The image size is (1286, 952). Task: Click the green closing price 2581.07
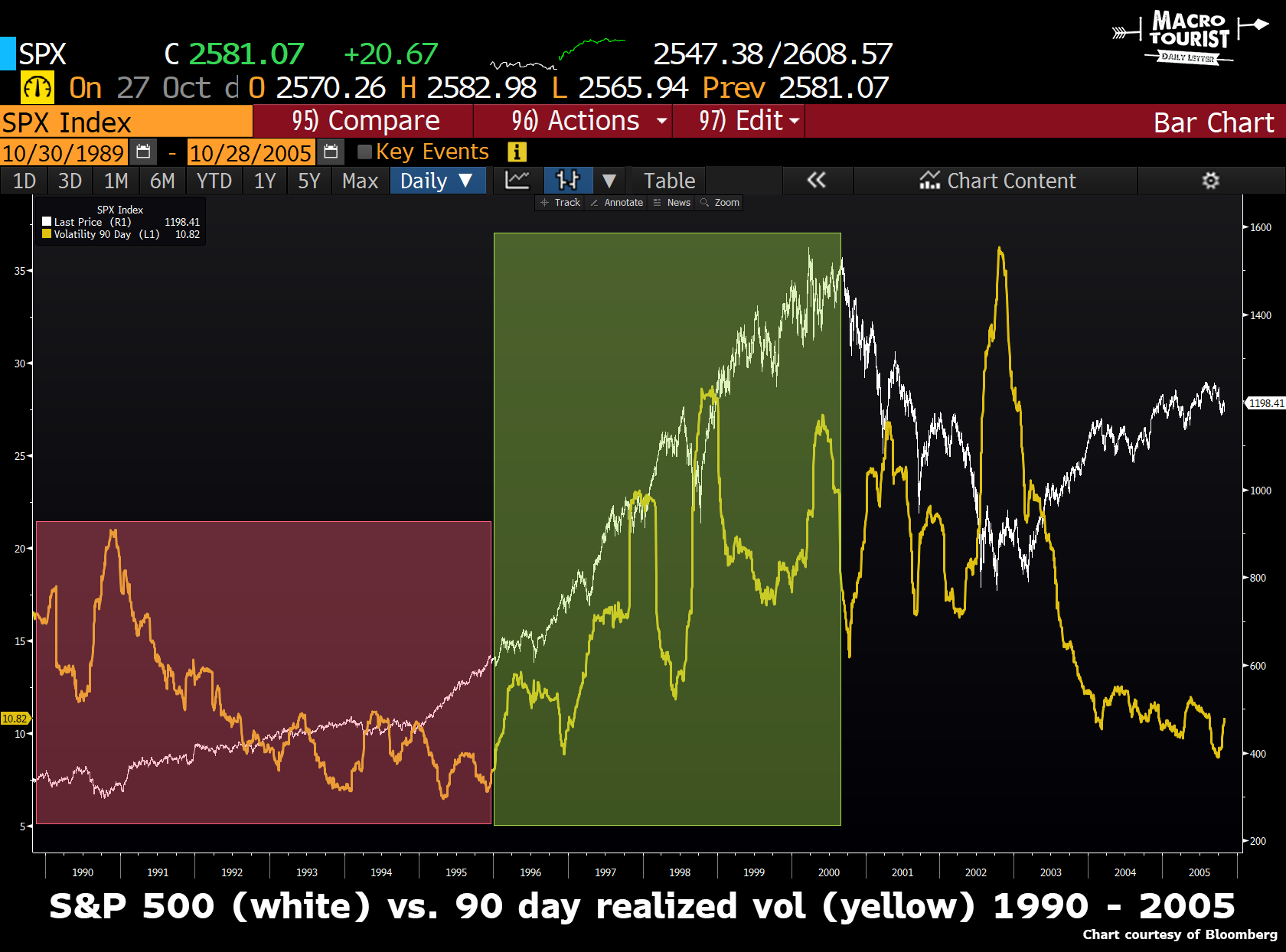point(246,54)
